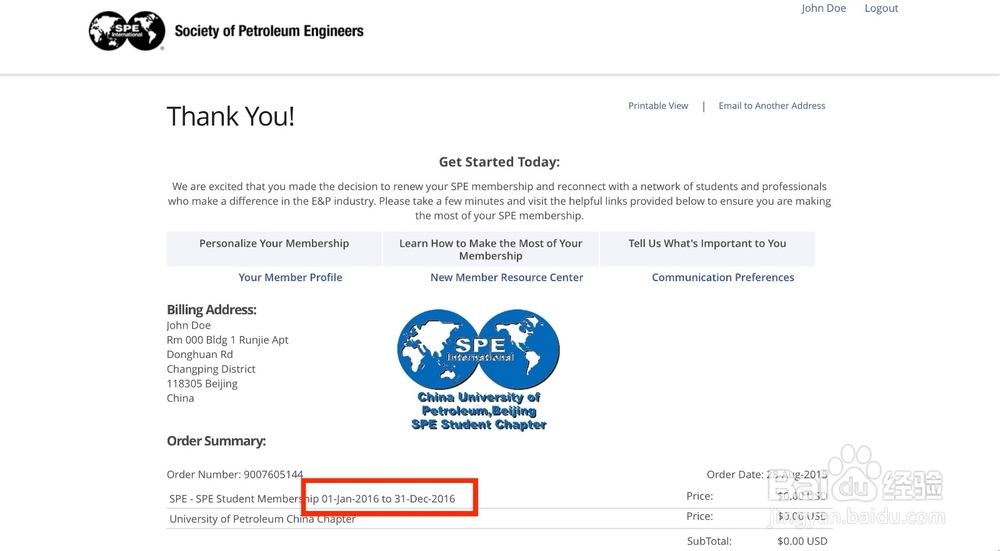The width and height of the screenshot is (1000, 551).
Task: Select the 118305 Beijing line
Action: tap(202, 384)
